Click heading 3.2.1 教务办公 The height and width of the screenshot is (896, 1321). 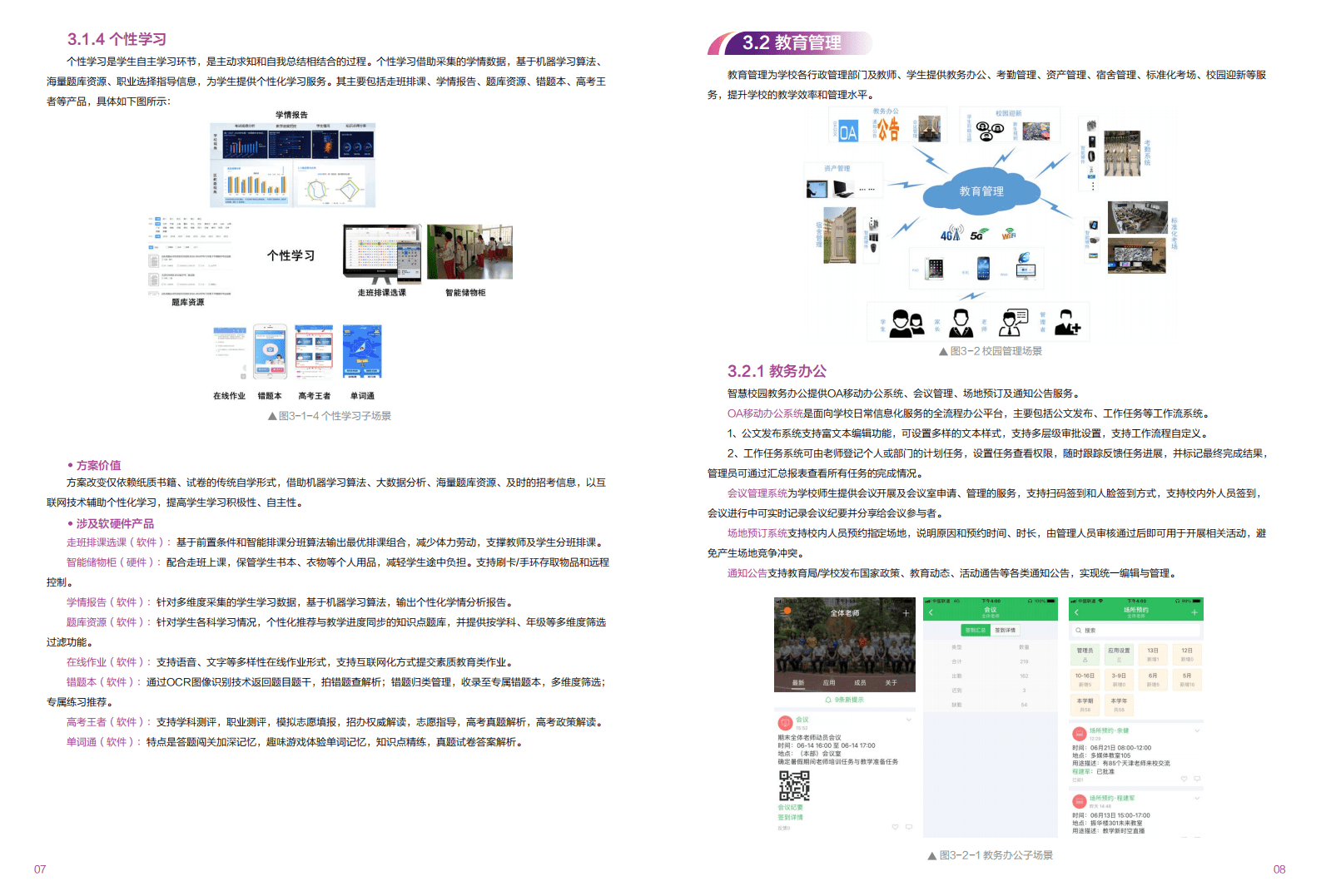[777, 371]
